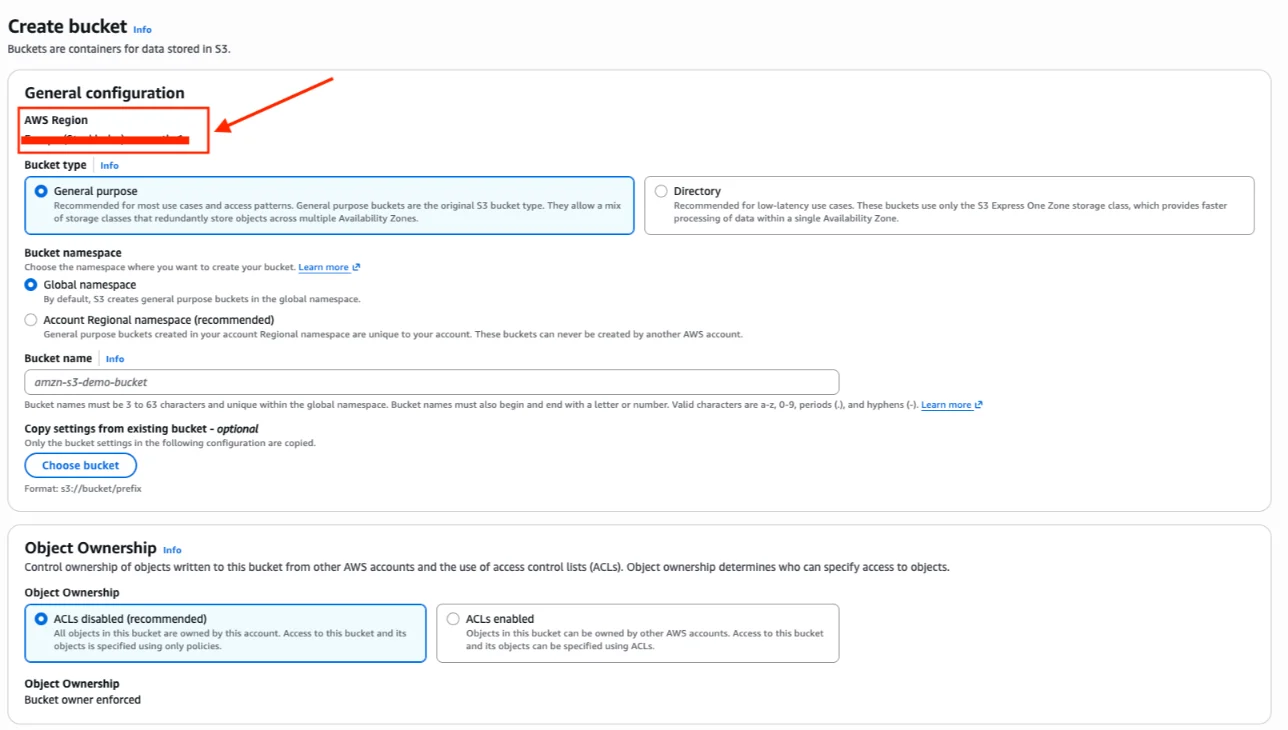1288x730 pixels.
Task: Click 'Buckets are containers for data stored in S3' text
Action: click(x=119, y=48)
